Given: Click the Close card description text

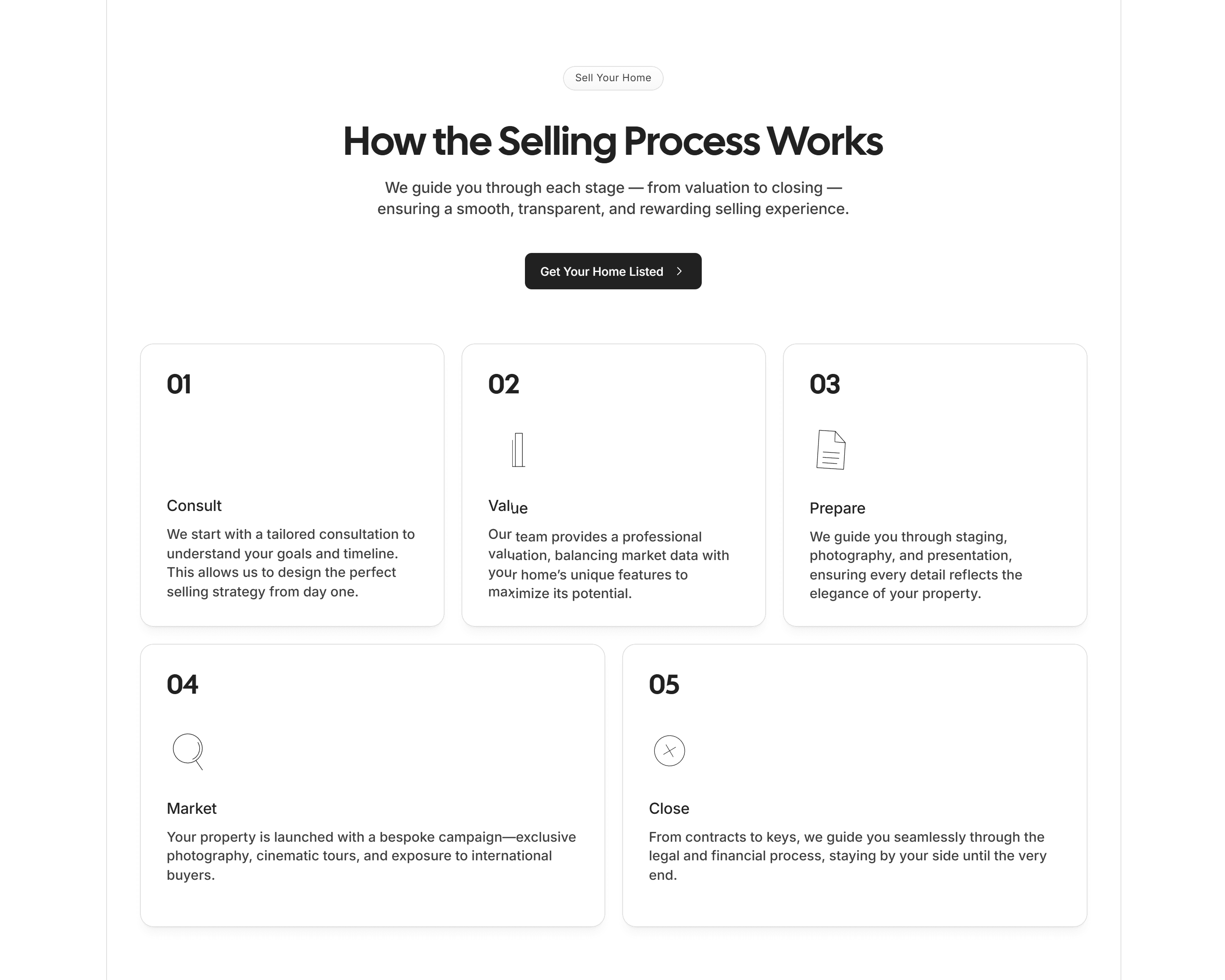Looking at the screenshot, I should [x=846, y=856].
